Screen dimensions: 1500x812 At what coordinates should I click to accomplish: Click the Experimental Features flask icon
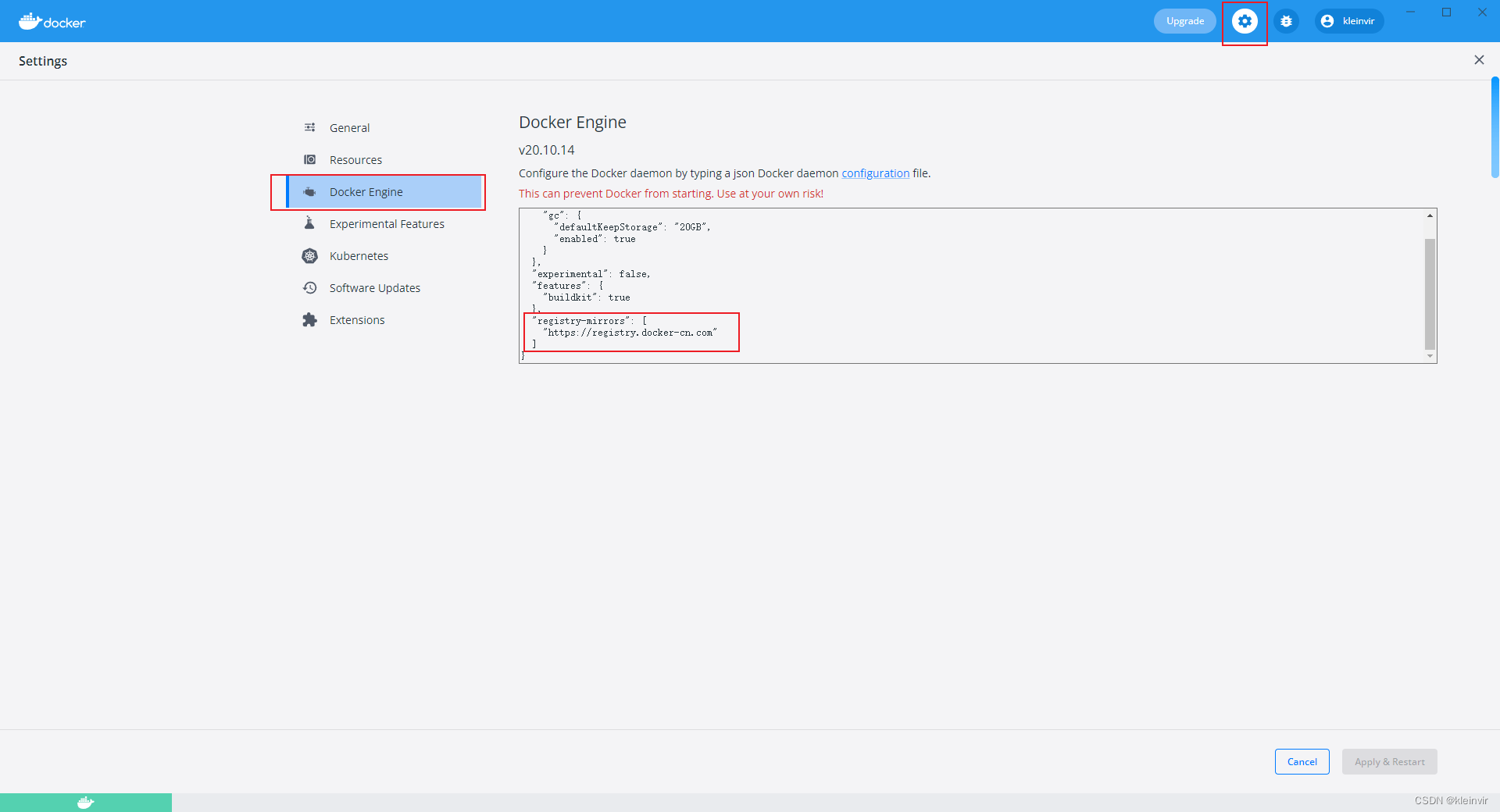pyautogui.click(x=310, y=223)
